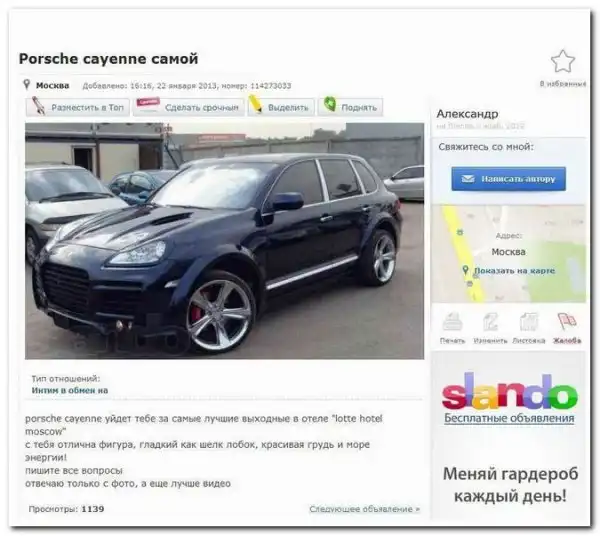Image resolution: width=600 pixels, height=536 pixels.
Task: Open the Porsche Cayenne photo
Action: click(225, 241)
